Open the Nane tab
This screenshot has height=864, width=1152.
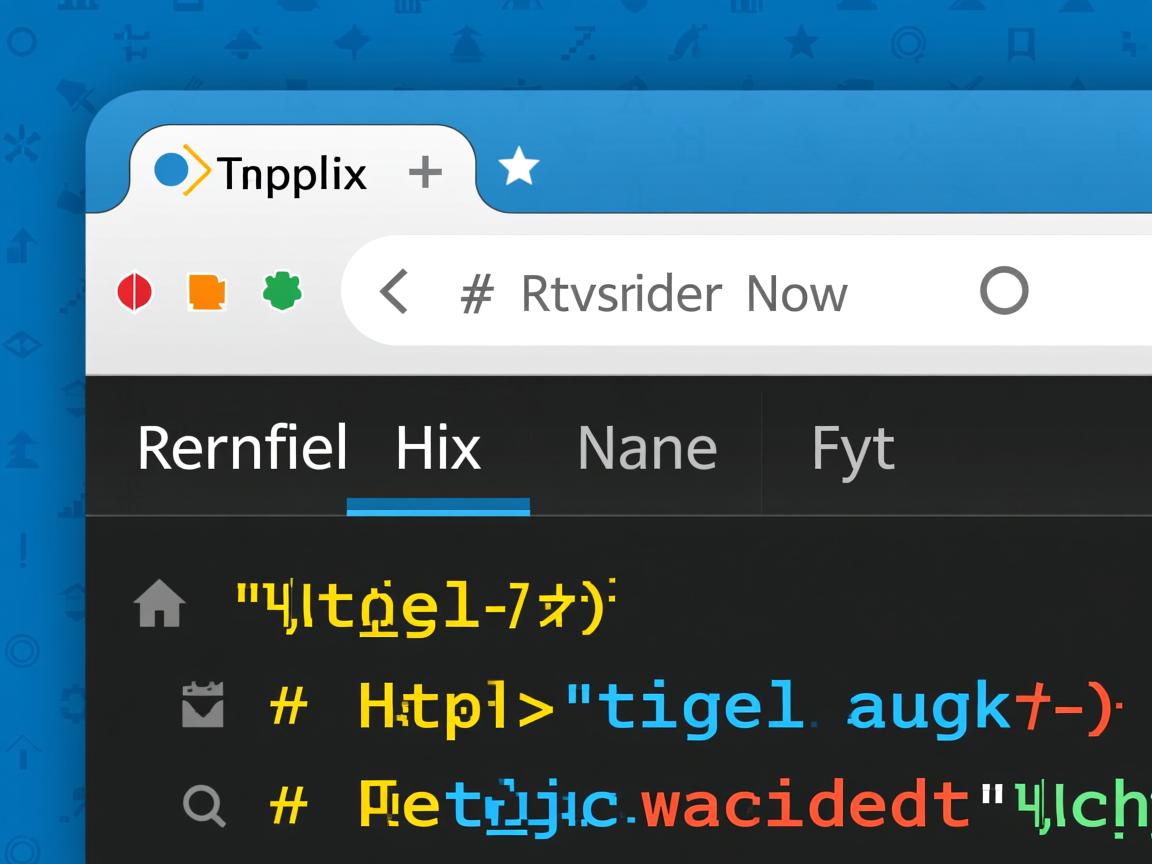click(647, 448)
